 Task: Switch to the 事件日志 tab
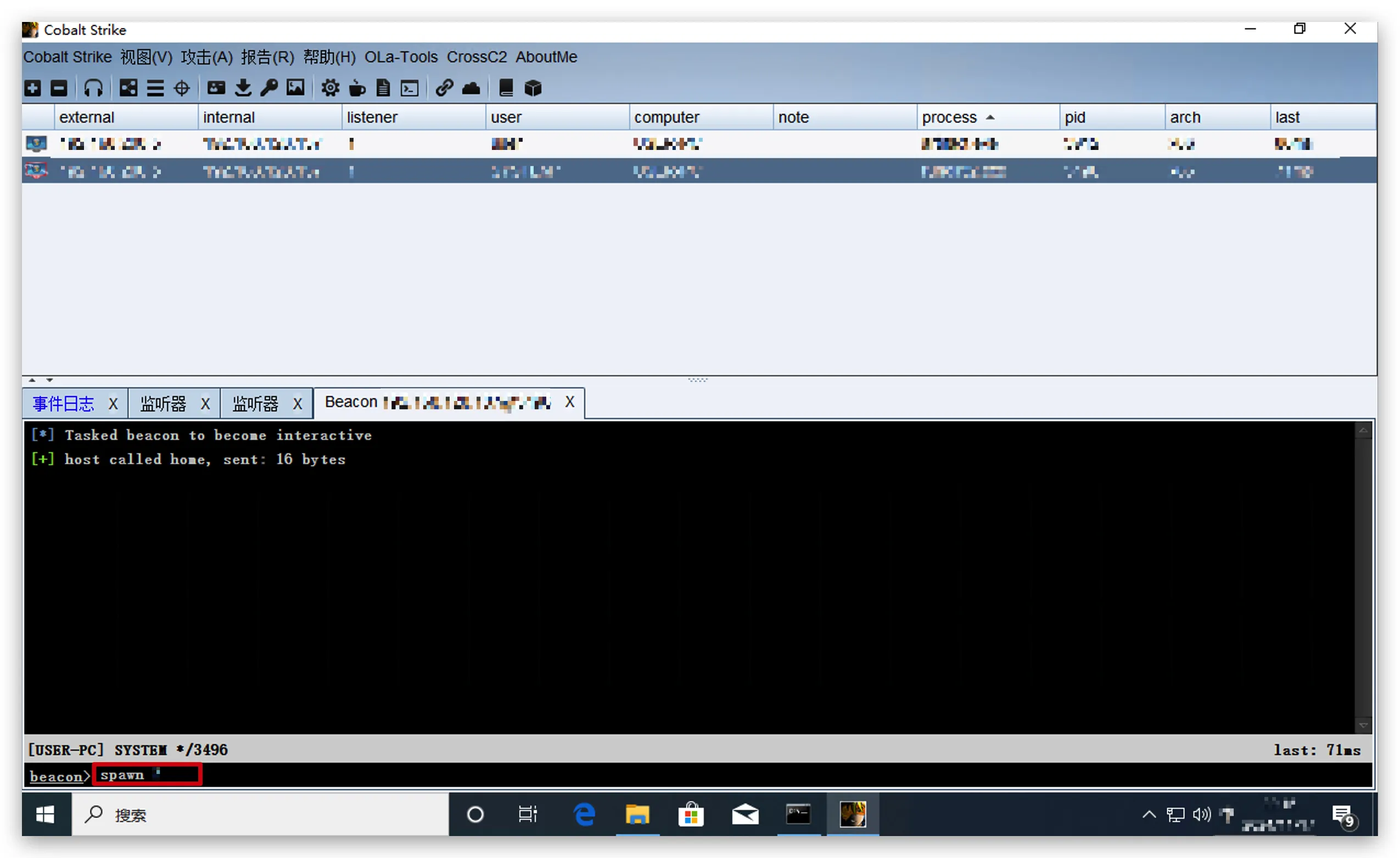(63, 404)
